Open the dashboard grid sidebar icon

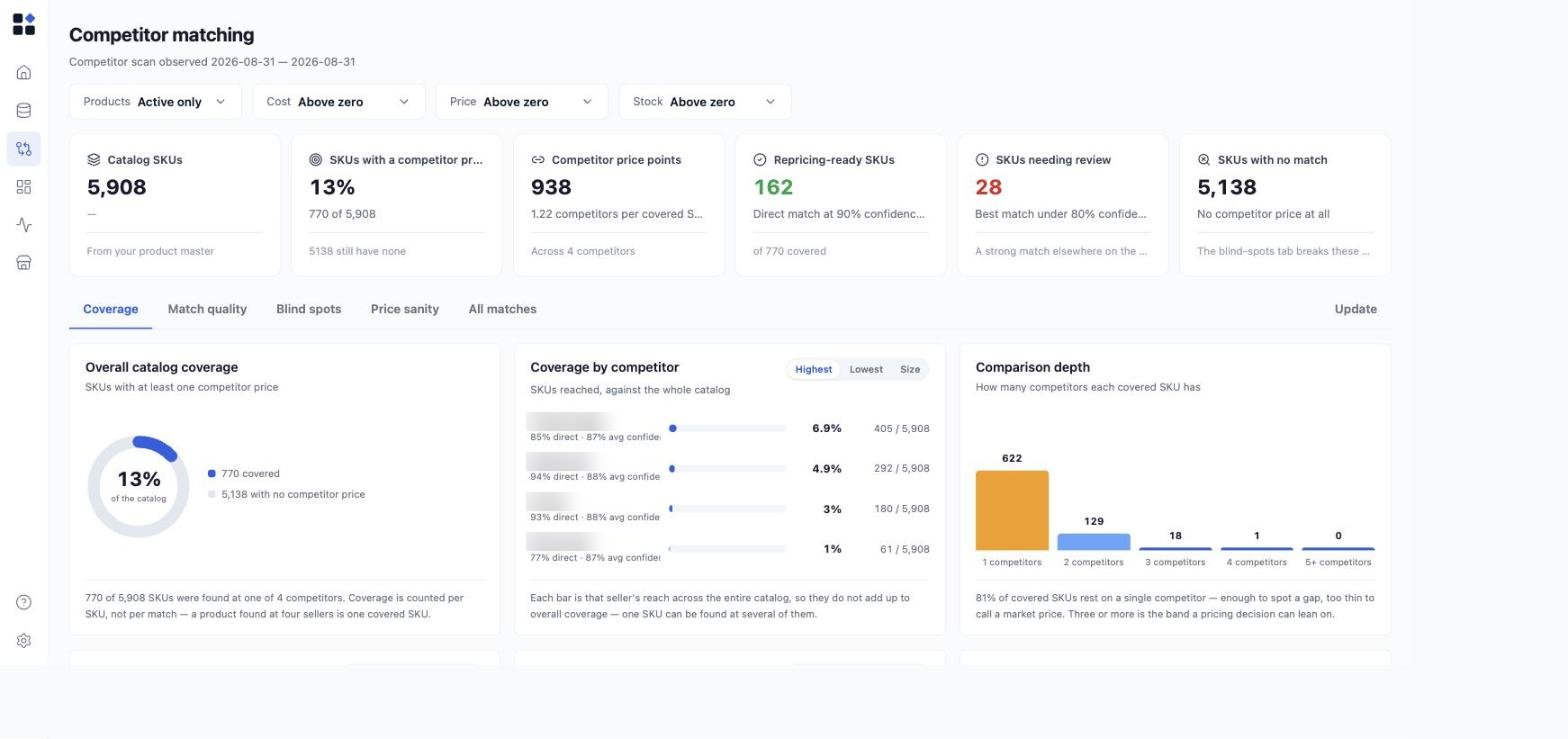[24, 187]
